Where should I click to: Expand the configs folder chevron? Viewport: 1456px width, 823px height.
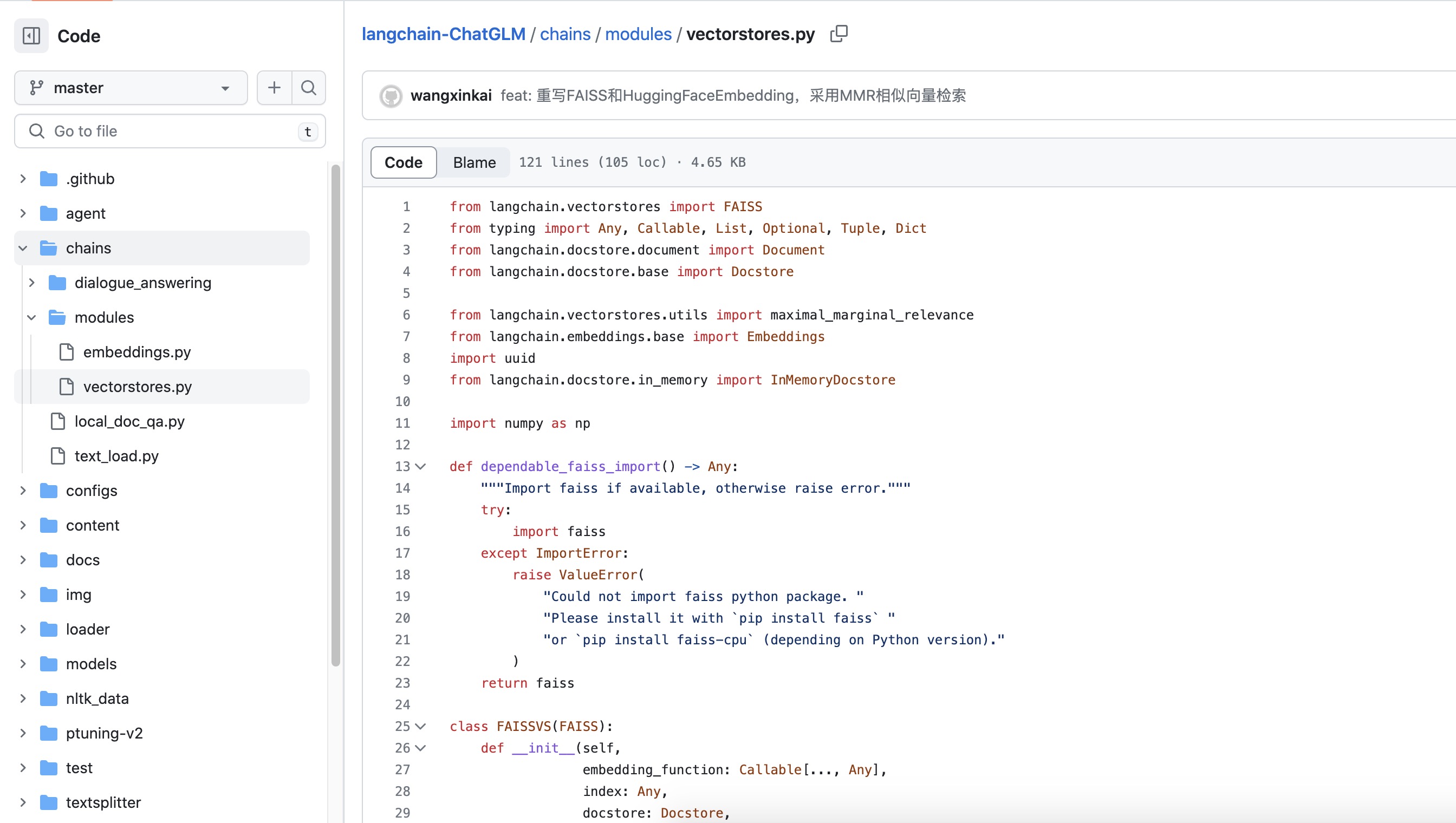pos(23,491)
